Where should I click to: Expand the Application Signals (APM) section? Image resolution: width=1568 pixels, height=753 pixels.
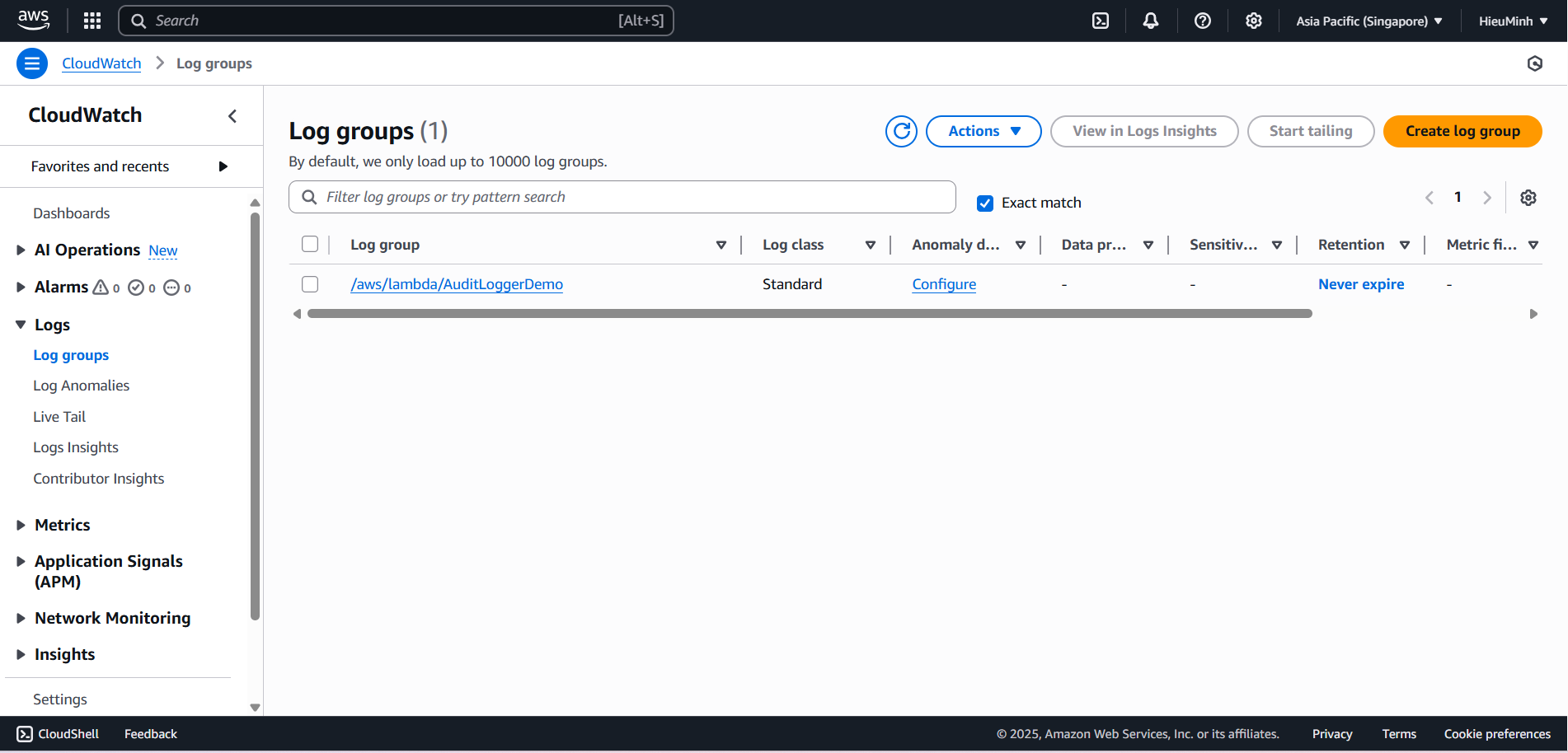tap(21, 561)
